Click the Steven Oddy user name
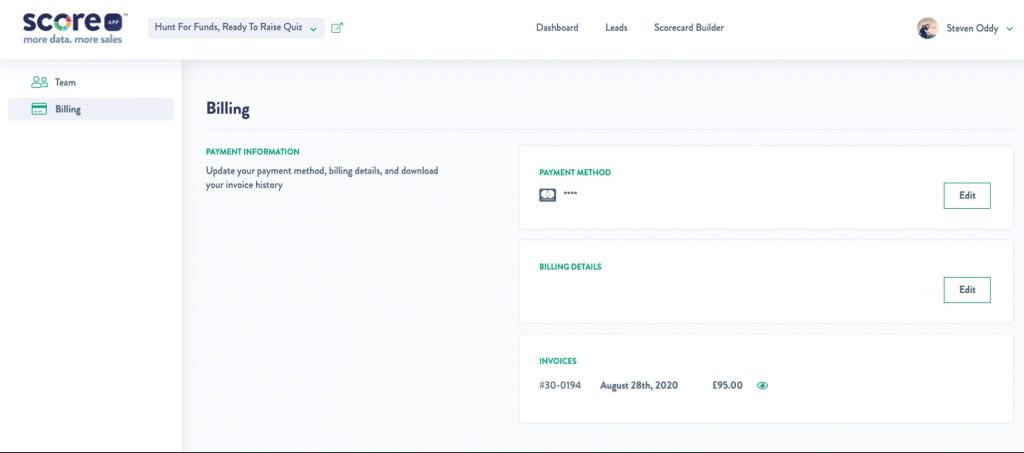This screenshot has height=453, width=1024. (x=972, y=29)
